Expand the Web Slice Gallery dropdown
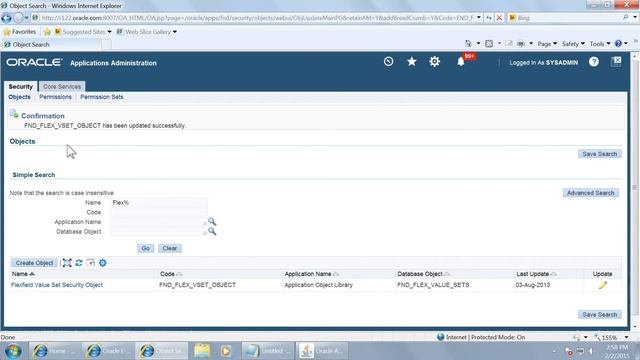This screenshot has height=360, width=640. (175, 32)
